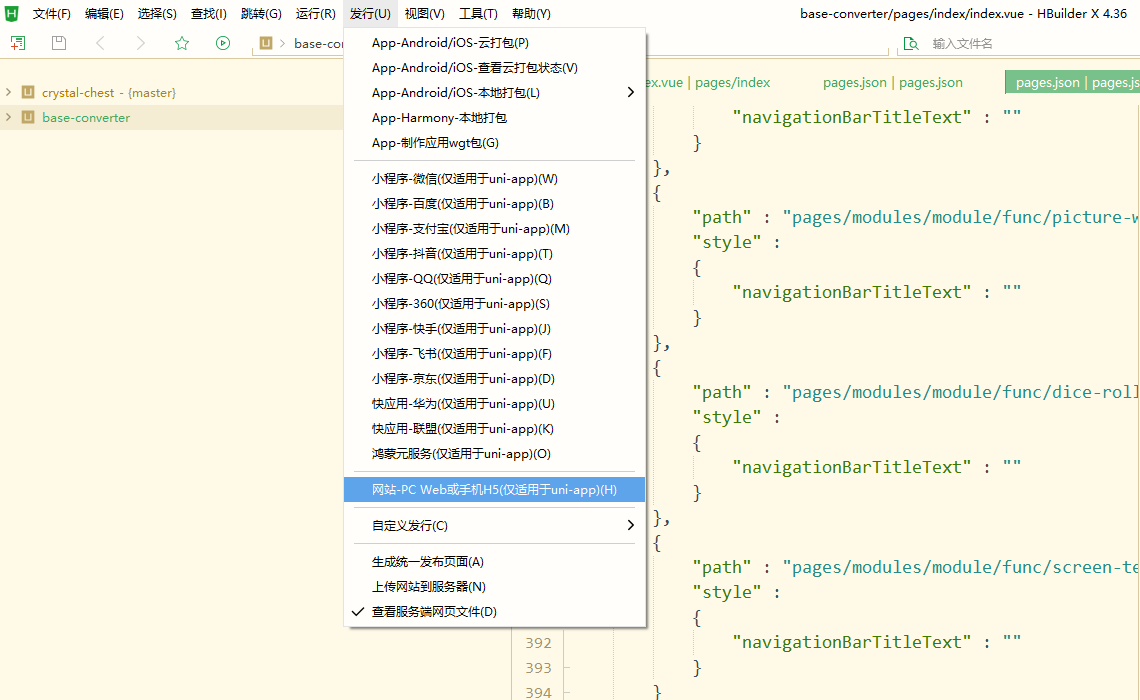Open the 选择(S) menu
This screenshot has width=1140, height=700.
(157, 14)
